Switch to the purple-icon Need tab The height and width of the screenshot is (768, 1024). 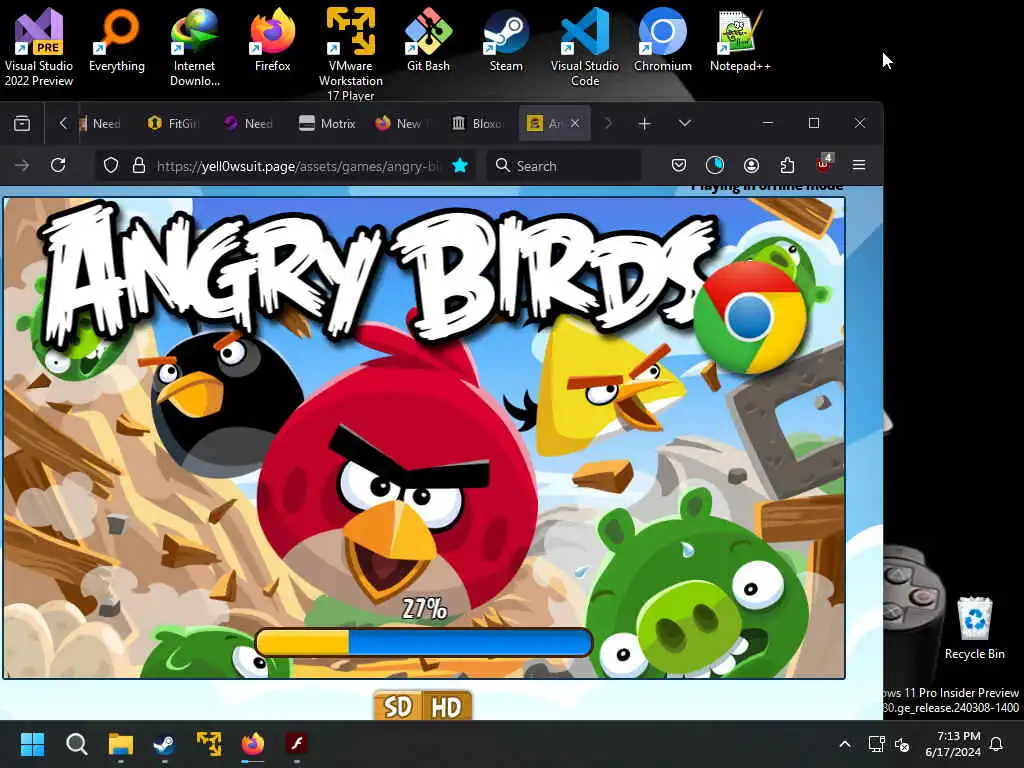click(x=248, y=123)
